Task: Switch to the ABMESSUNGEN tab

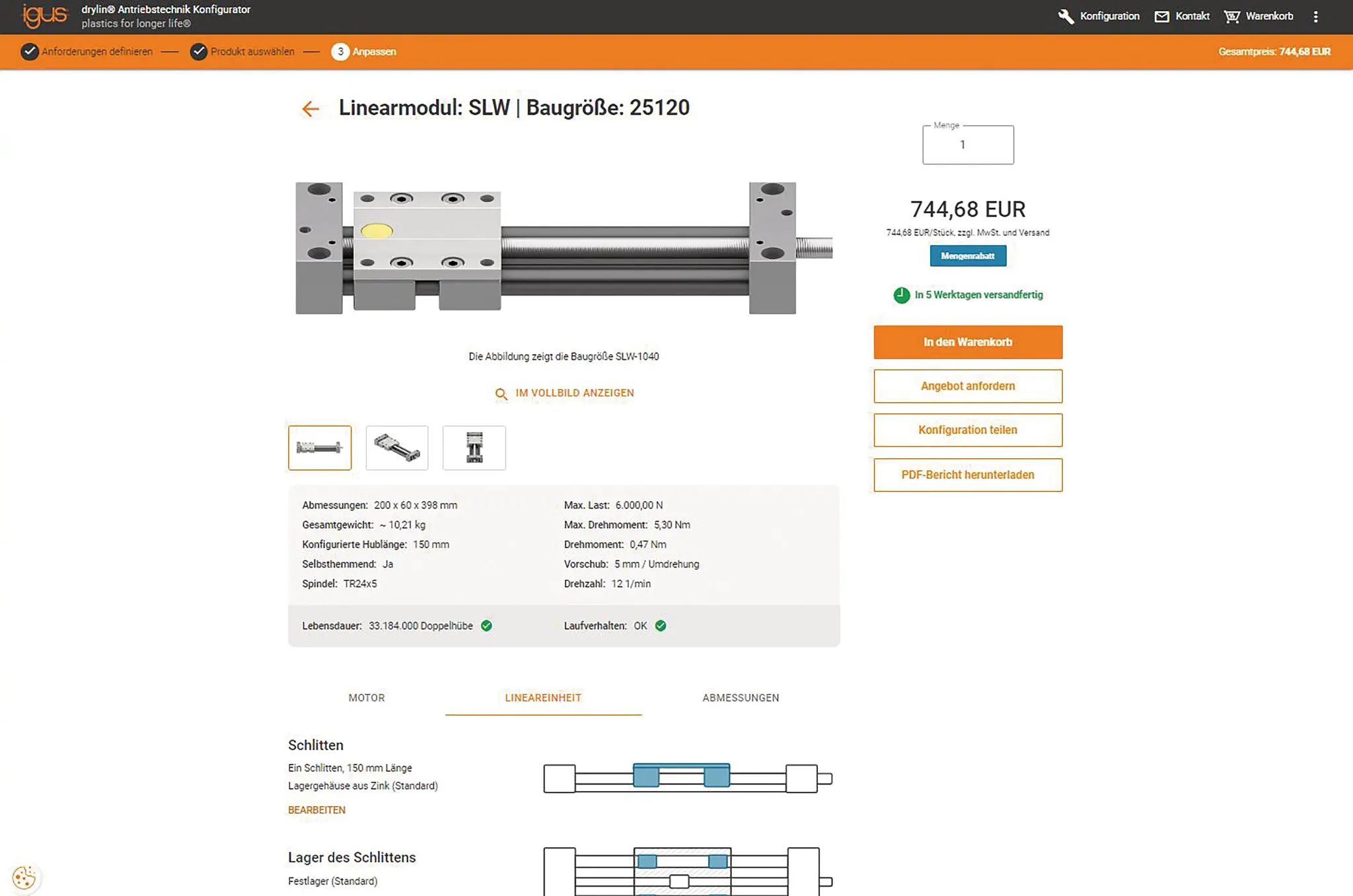Action: (741, 698)
